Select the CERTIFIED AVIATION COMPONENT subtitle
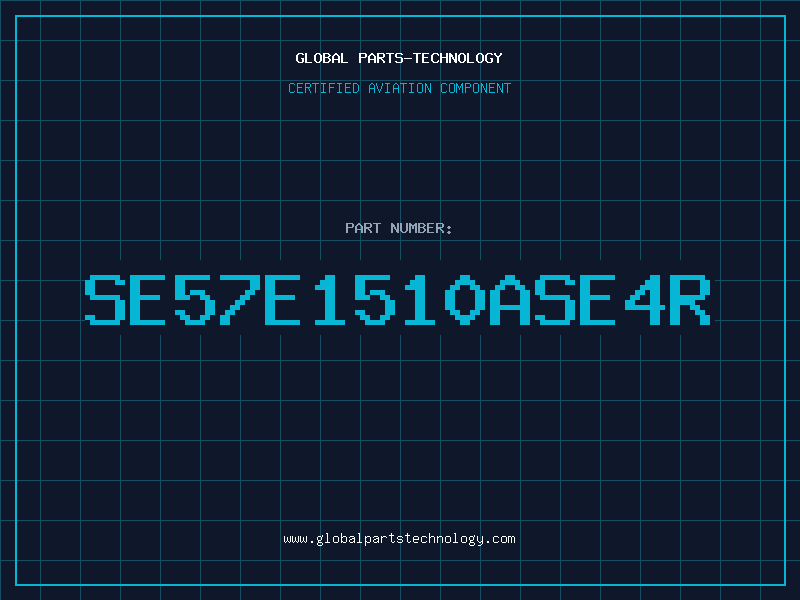800x600 pixels. 399,88
